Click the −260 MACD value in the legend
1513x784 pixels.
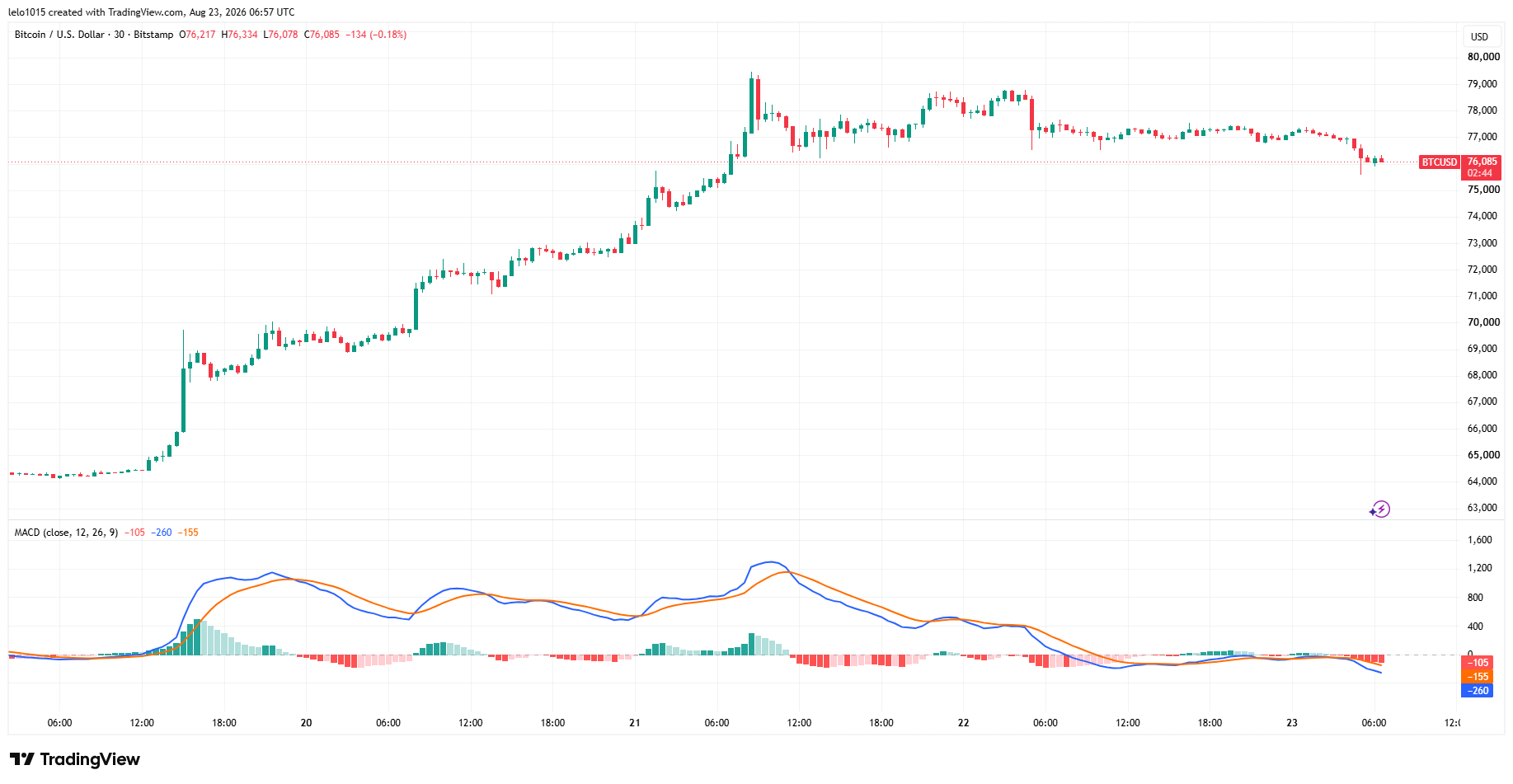tap(162, 533)
